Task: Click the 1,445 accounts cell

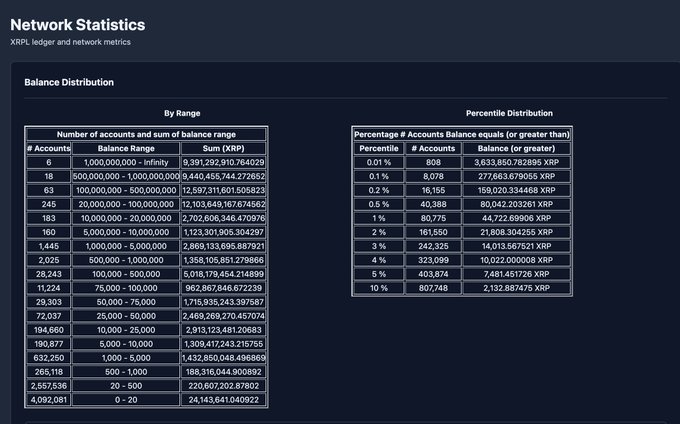Action: point(49,246)
